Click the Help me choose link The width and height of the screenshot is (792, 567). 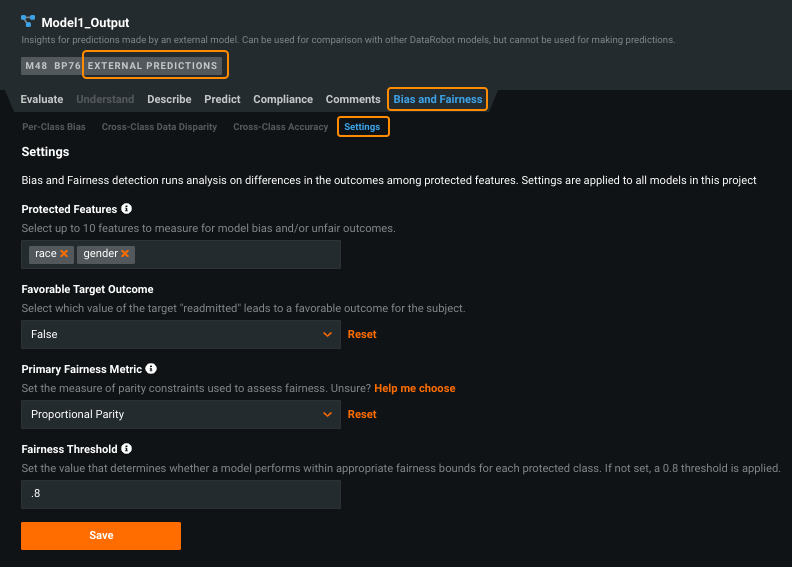414,388
